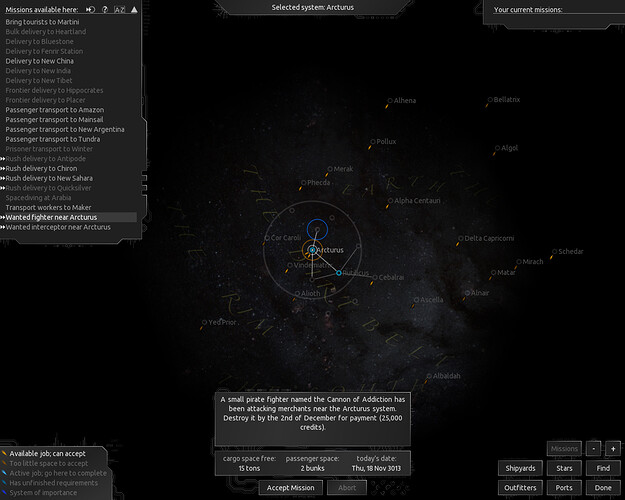Select Frontier delivery to Placer mission

(45, 100)
